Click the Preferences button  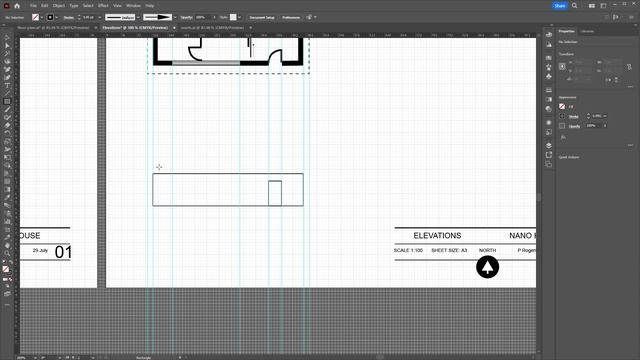click(291, 18)
